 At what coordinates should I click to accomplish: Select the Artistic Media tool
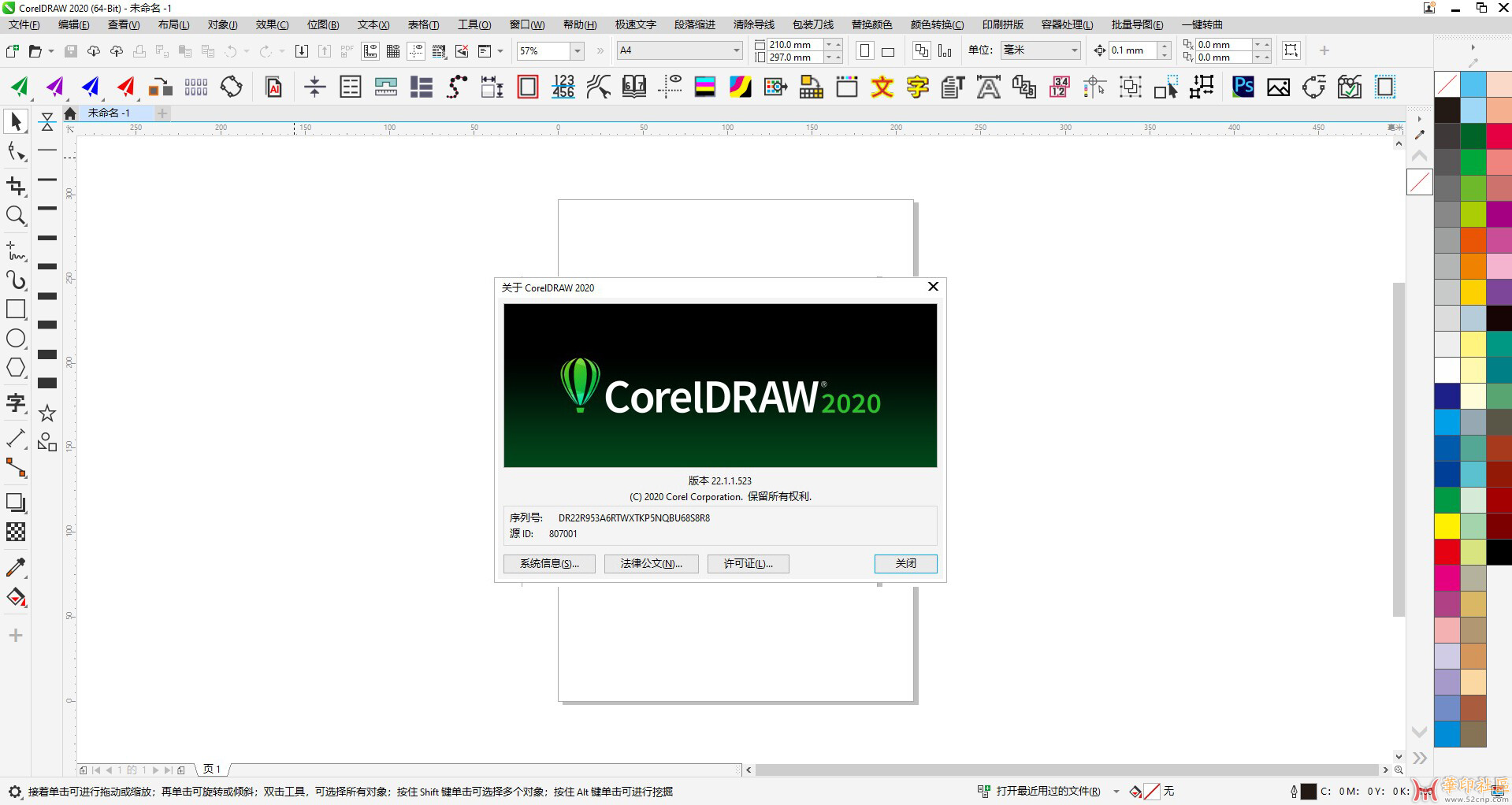click(x=15, y=280)
